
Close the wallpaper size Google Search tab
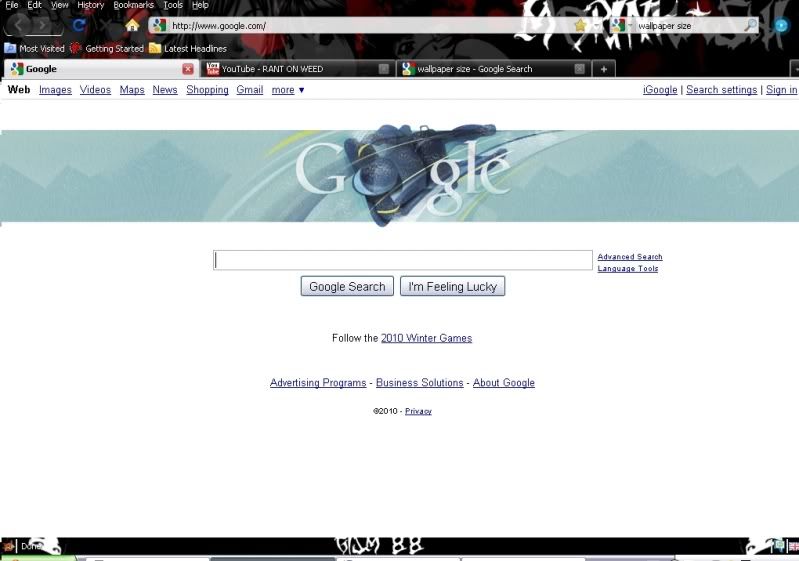tap(579, 69)
